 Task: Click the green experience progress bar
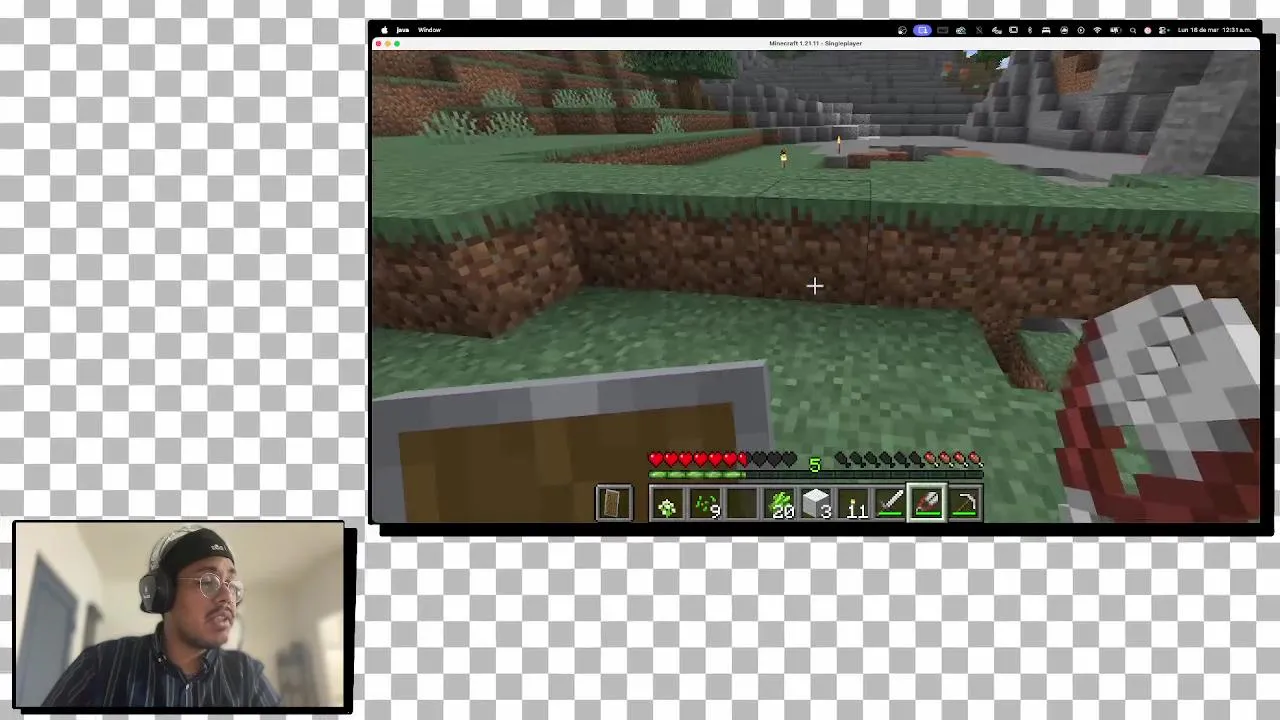click(x=816, y=474)
